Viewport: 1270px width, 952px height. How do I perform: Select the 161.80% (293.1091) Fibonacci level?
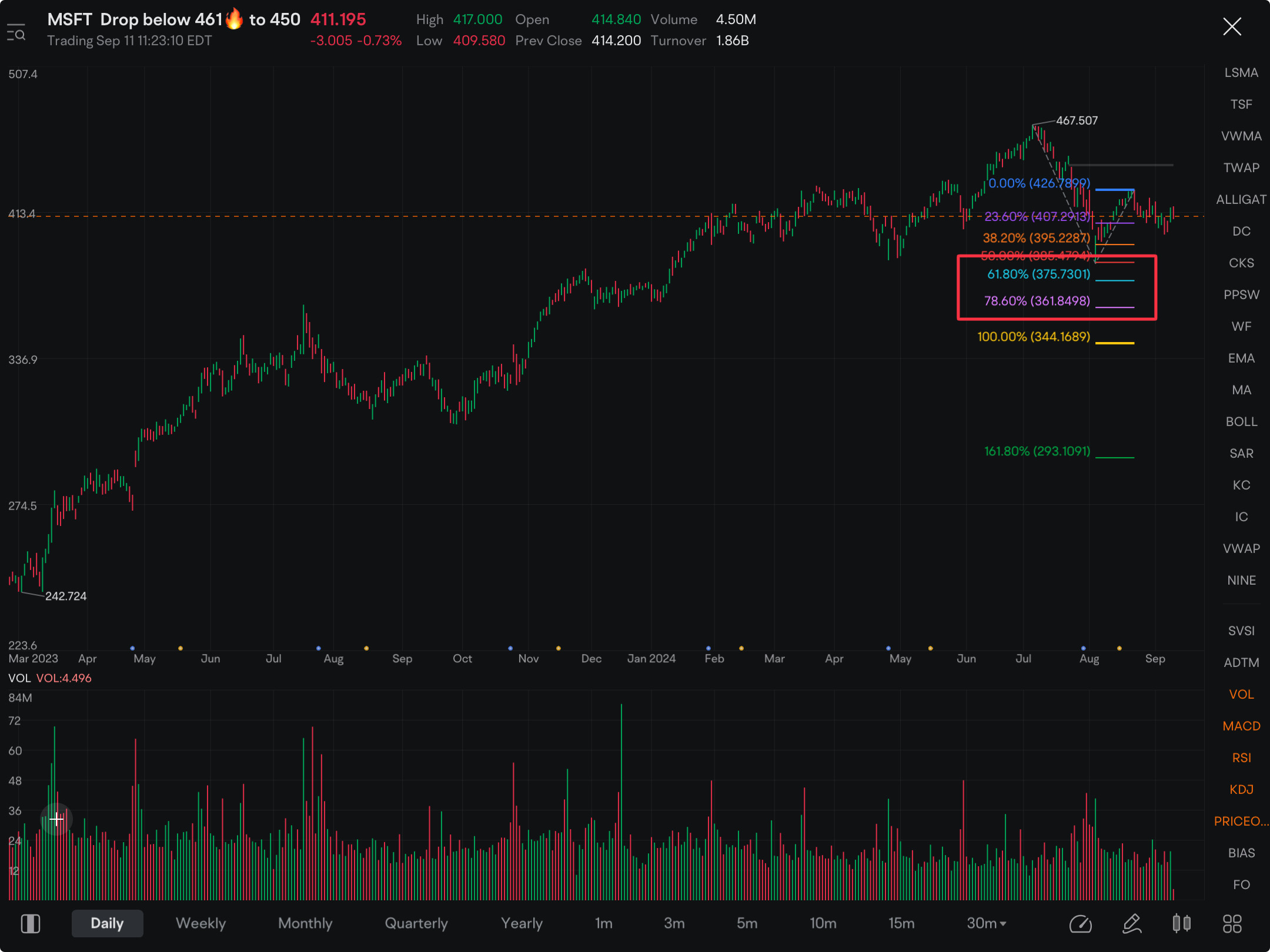[x=1037, y=451]
